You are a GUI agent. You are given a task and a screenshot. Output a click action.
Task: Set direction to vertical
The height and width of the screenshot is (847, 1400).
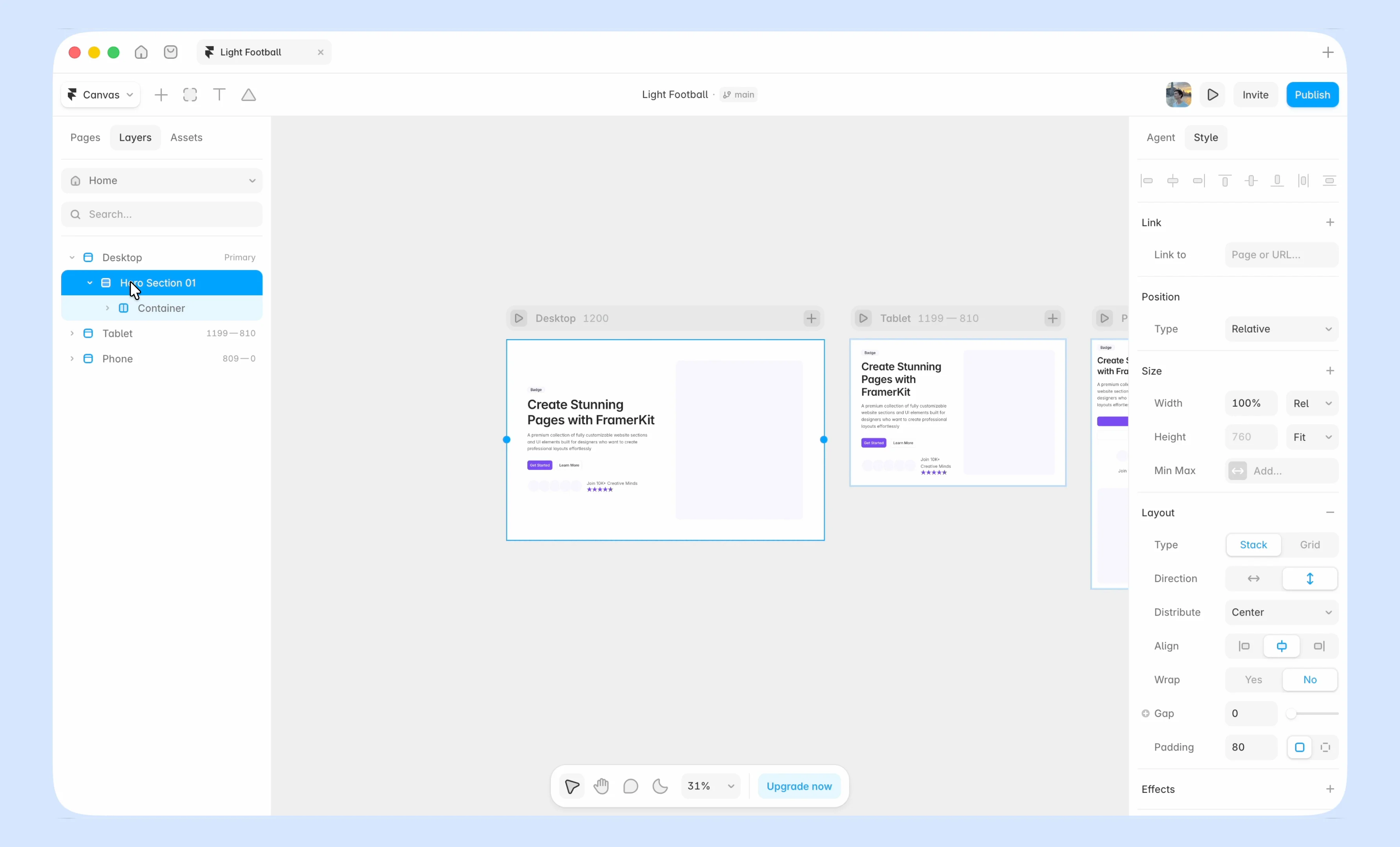[1310, 579]
